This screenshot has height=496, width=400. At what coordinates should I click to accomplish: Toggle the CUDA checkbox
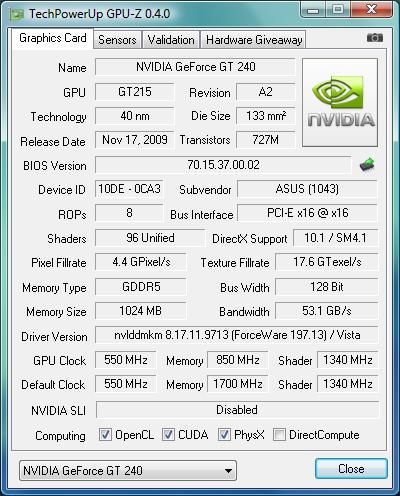pyautogui.click(x=168, y=434)
